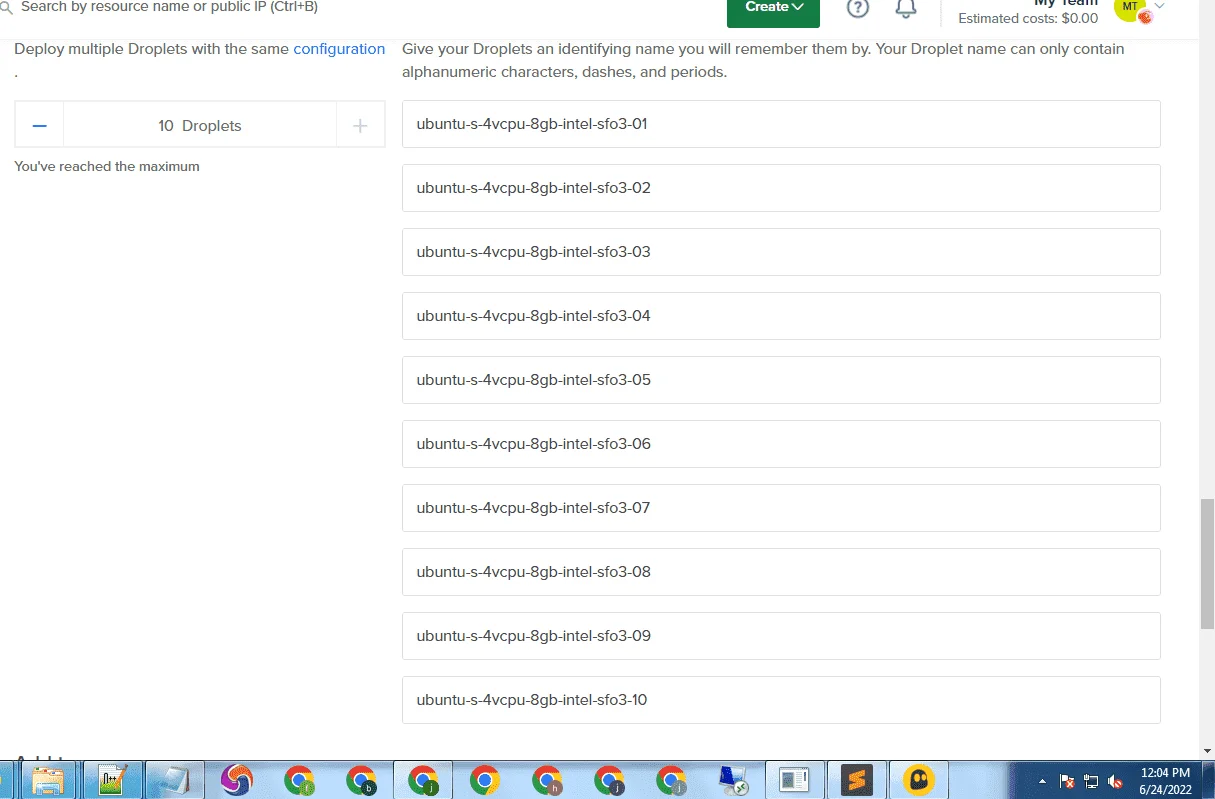The image size is (1215, 799).
Task: Open the yellow CyberGhost VPN icon
Action: tap(919, 780)
